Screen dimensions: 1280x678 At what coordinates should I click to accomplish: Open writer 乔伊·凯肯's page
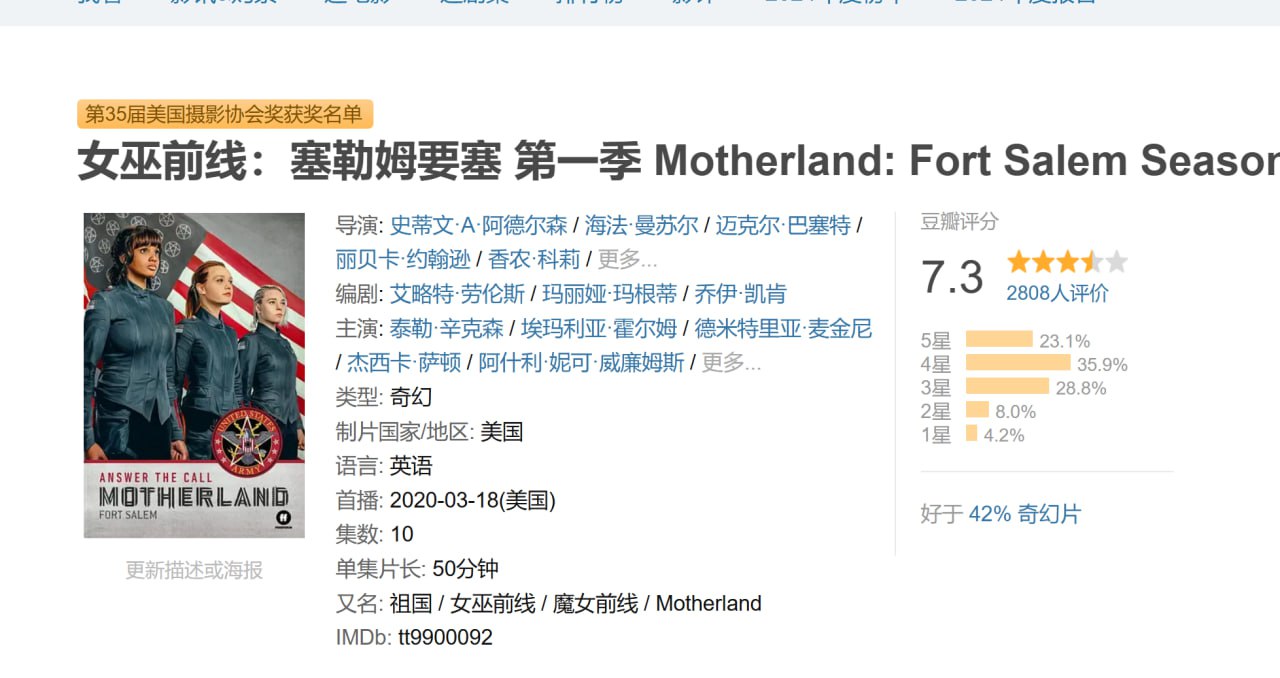click(740, 293)
